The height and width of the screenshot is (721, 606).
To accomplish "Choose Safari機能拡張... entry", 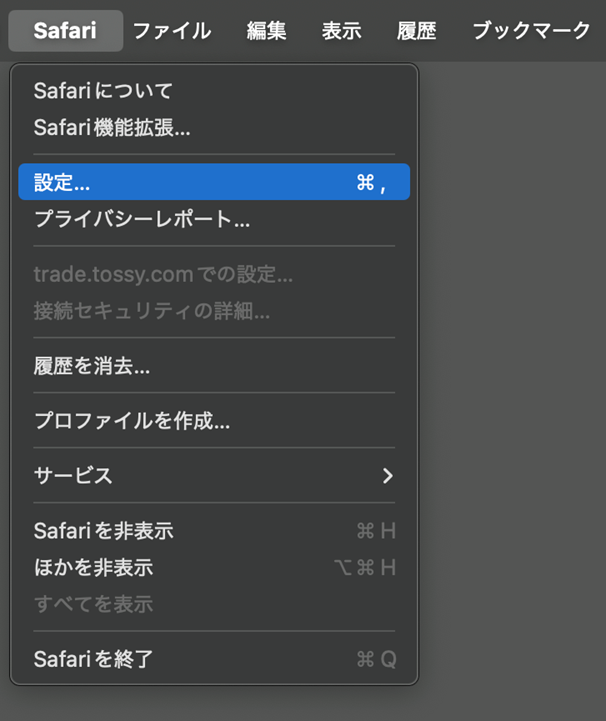I will [x=112, y=127].
